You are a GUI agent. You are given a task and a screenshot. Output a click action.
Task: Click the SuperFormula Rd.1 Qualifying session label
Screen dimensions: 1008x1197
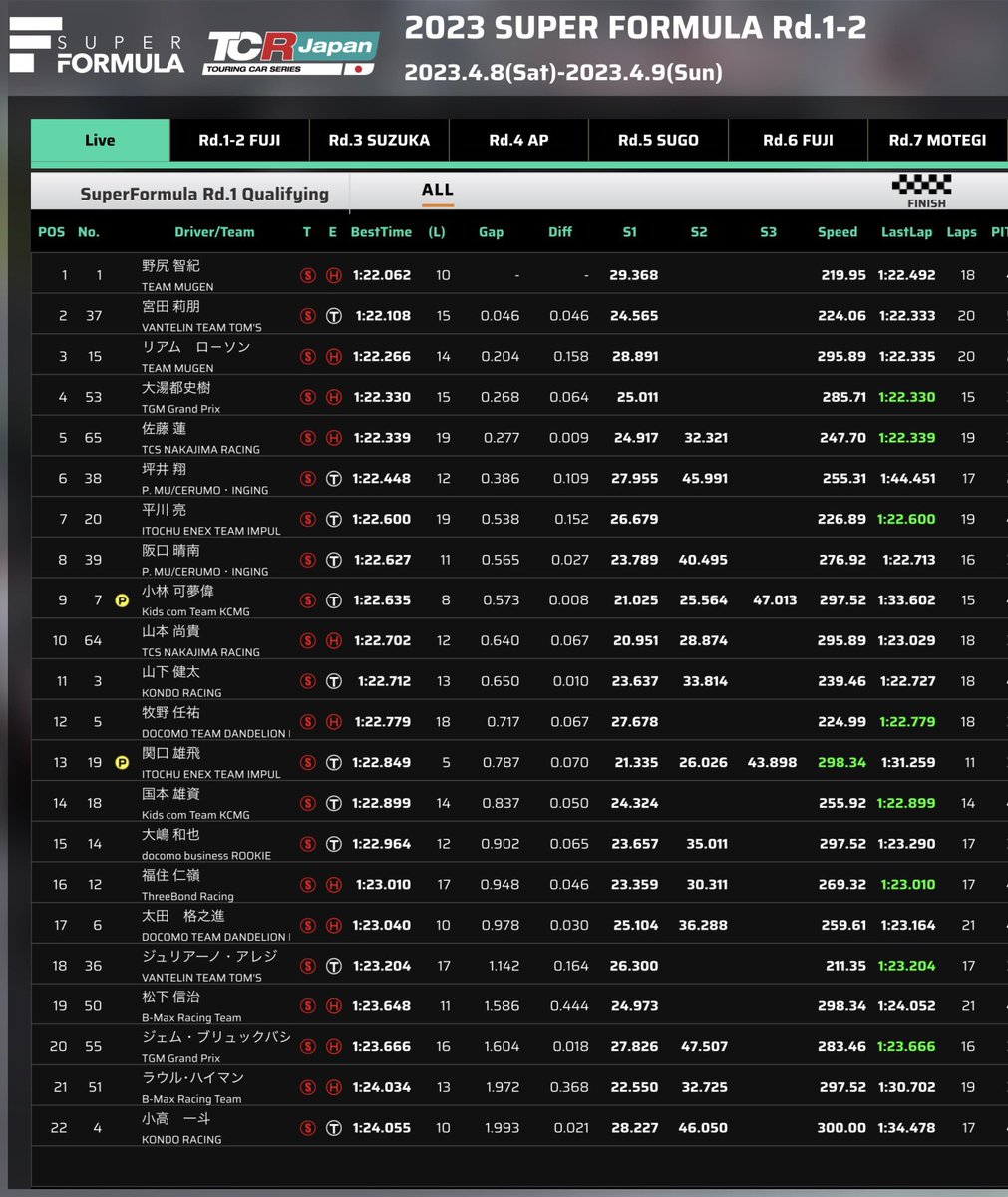tap(203, 194)
